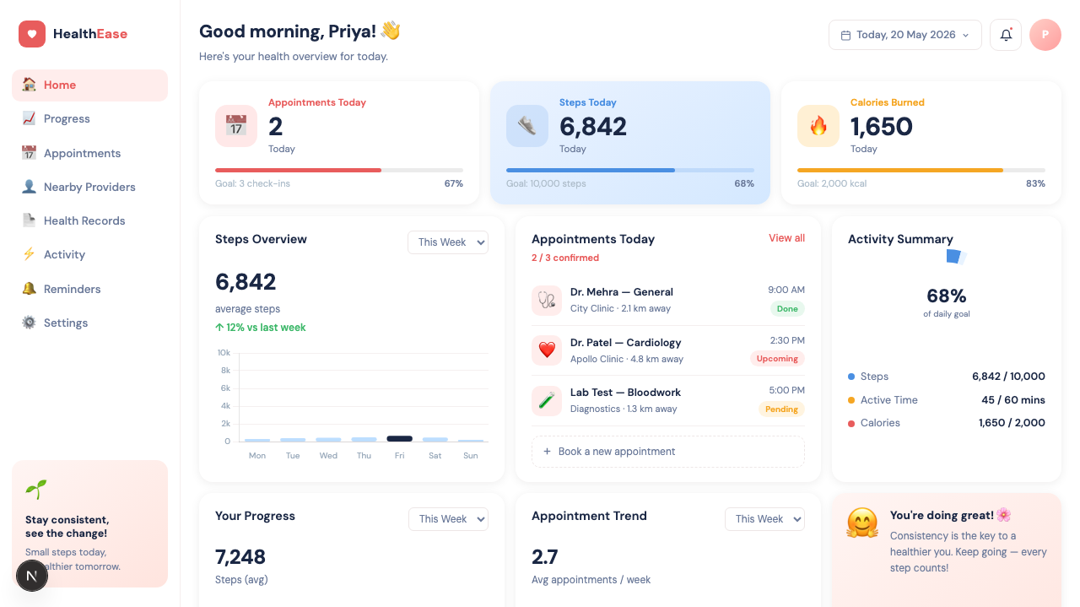The image size is (1080, 607).
Task: Click the Mon bar in steps chart
Action: (257, 440)
